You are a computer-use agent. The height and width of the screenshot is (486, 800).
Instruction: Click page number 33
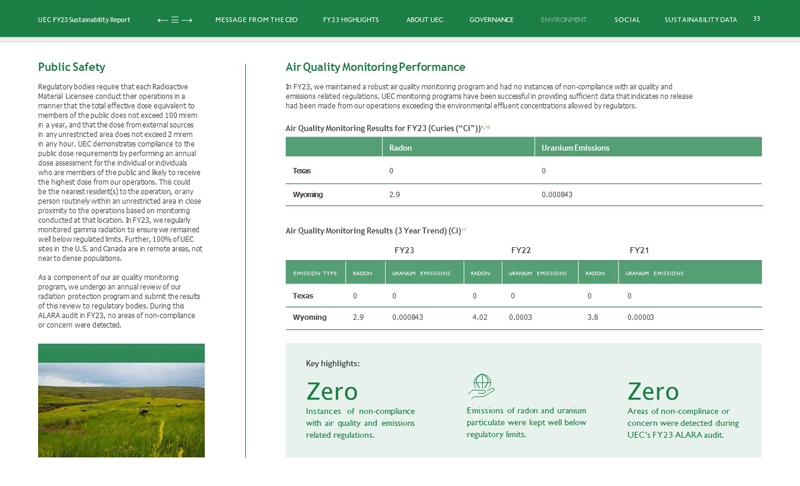756,19
